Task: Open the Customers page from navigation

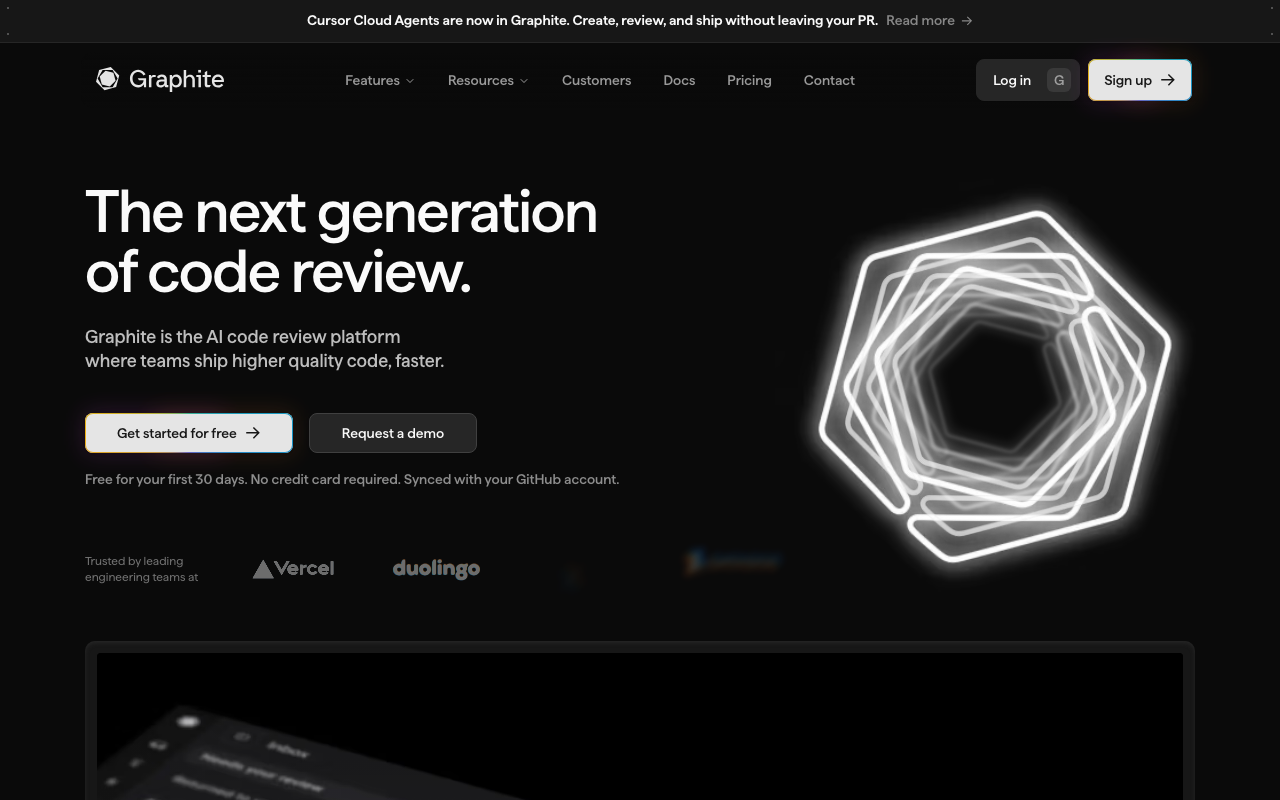Action: pyautogui.click(x=596, y=80)
